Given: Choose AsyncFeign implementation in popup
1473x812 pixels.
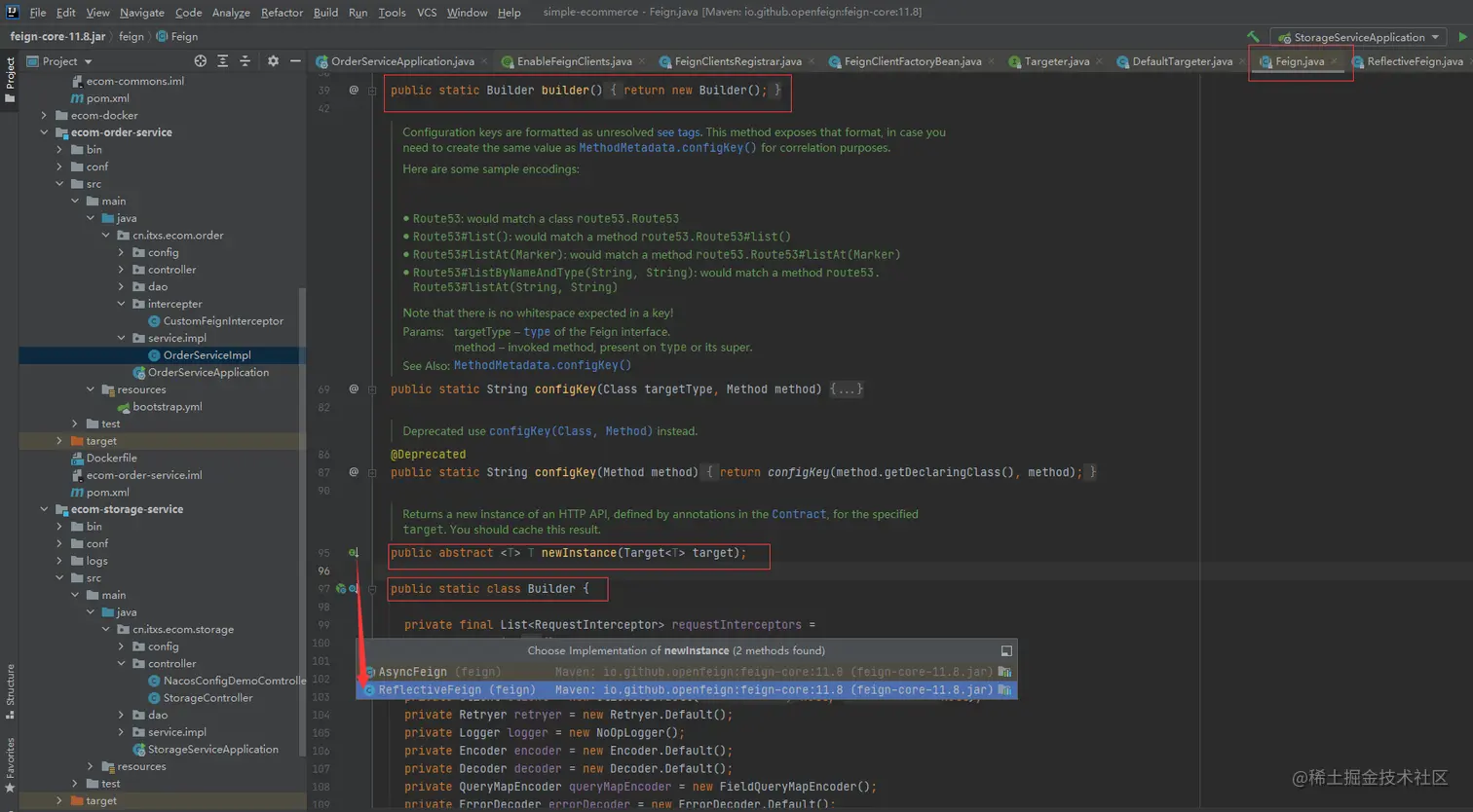Looking at the screenshot, I should 687,672.
